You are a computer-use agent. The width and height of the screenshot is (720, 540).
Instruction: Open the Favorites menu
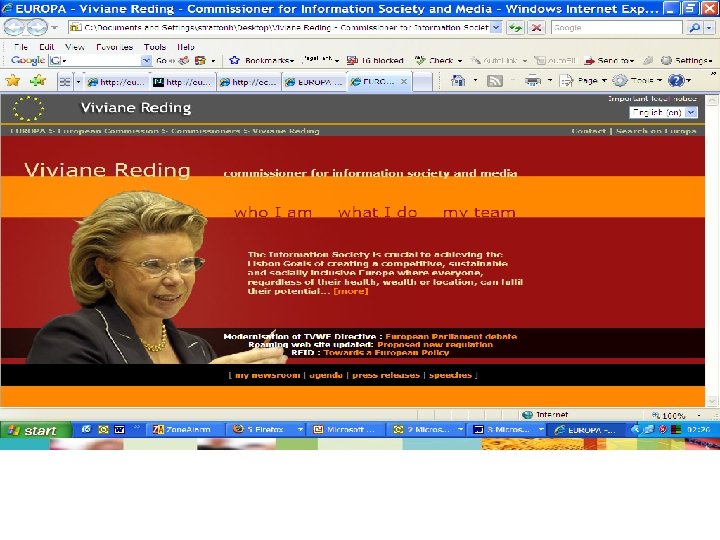coord(114,47)
